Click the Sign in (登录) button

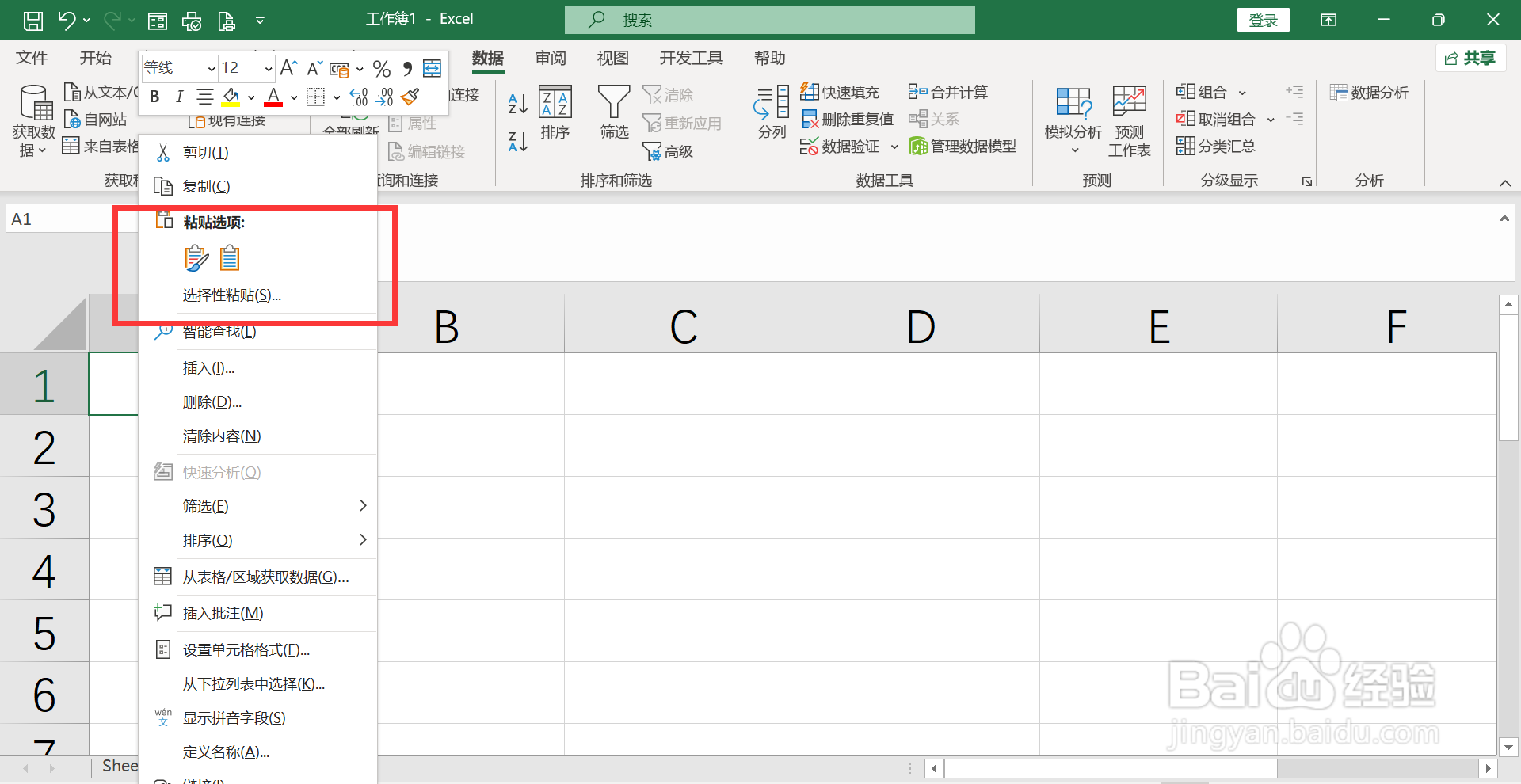point(1263,21)
